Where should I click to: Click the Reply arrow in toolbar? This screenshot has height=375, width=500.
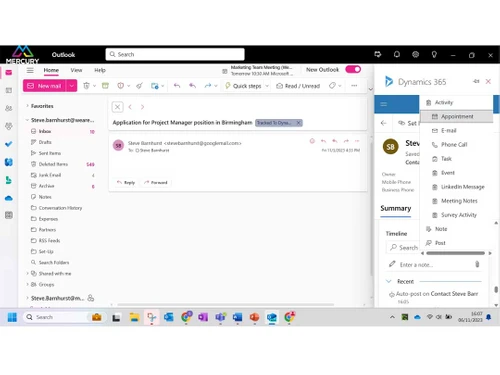177,86
